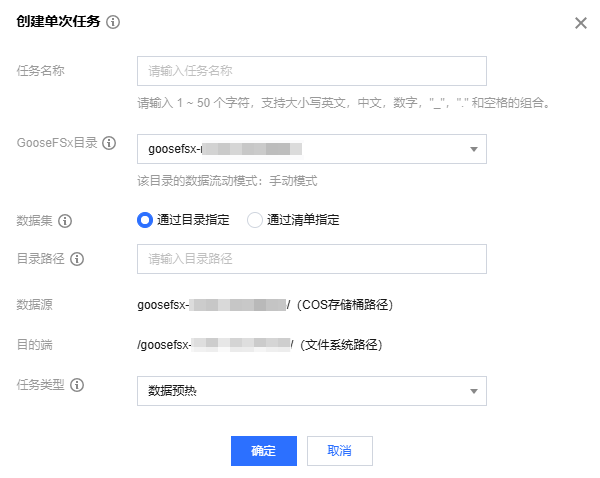Viewport: 600px width, 478px height.
Task: Open the 任务类型 combo box showing 数据预热
Action: [300, 391]
